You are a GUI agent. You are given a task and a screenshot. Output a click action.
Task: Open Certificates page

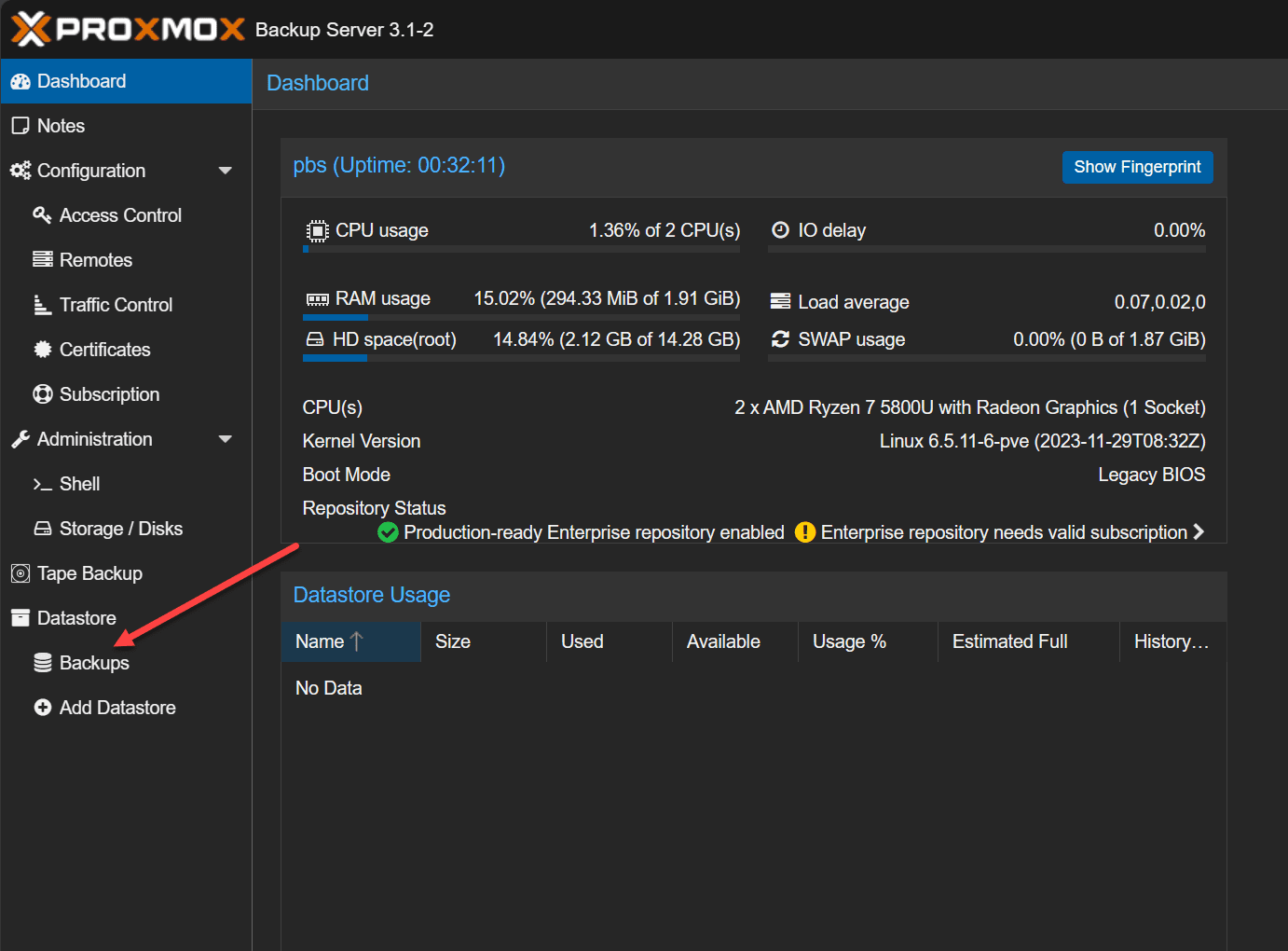coord(126,350)
